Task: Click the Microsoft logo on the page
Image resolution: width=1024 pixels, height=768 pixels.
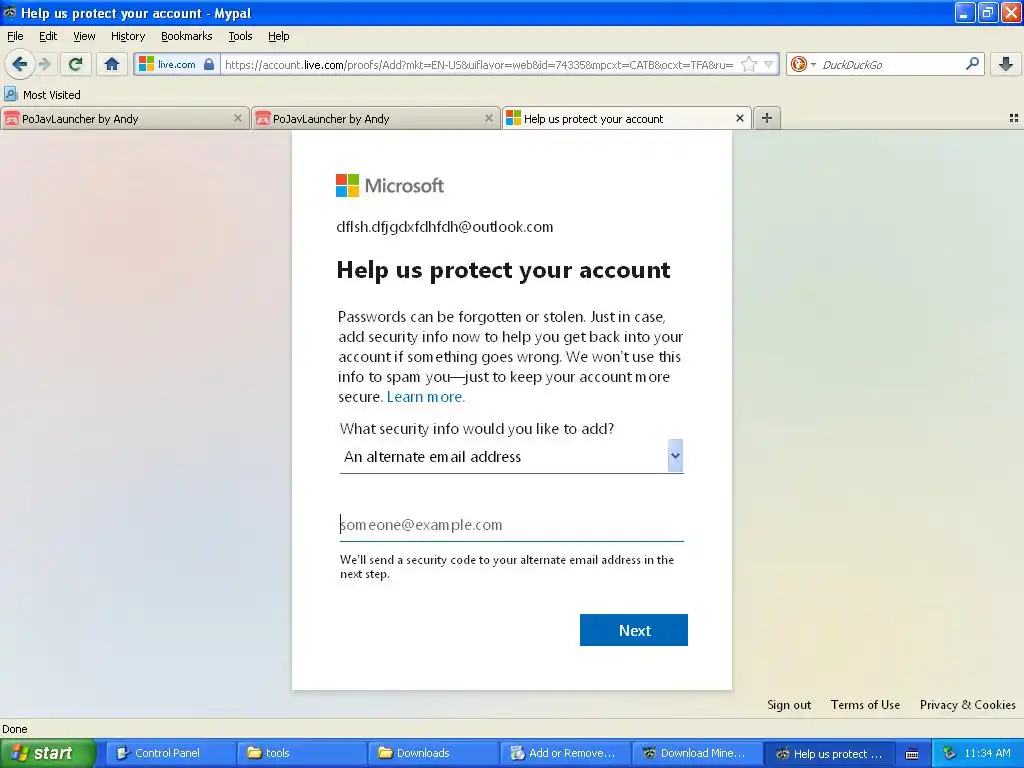Action: tap(390, 185)
